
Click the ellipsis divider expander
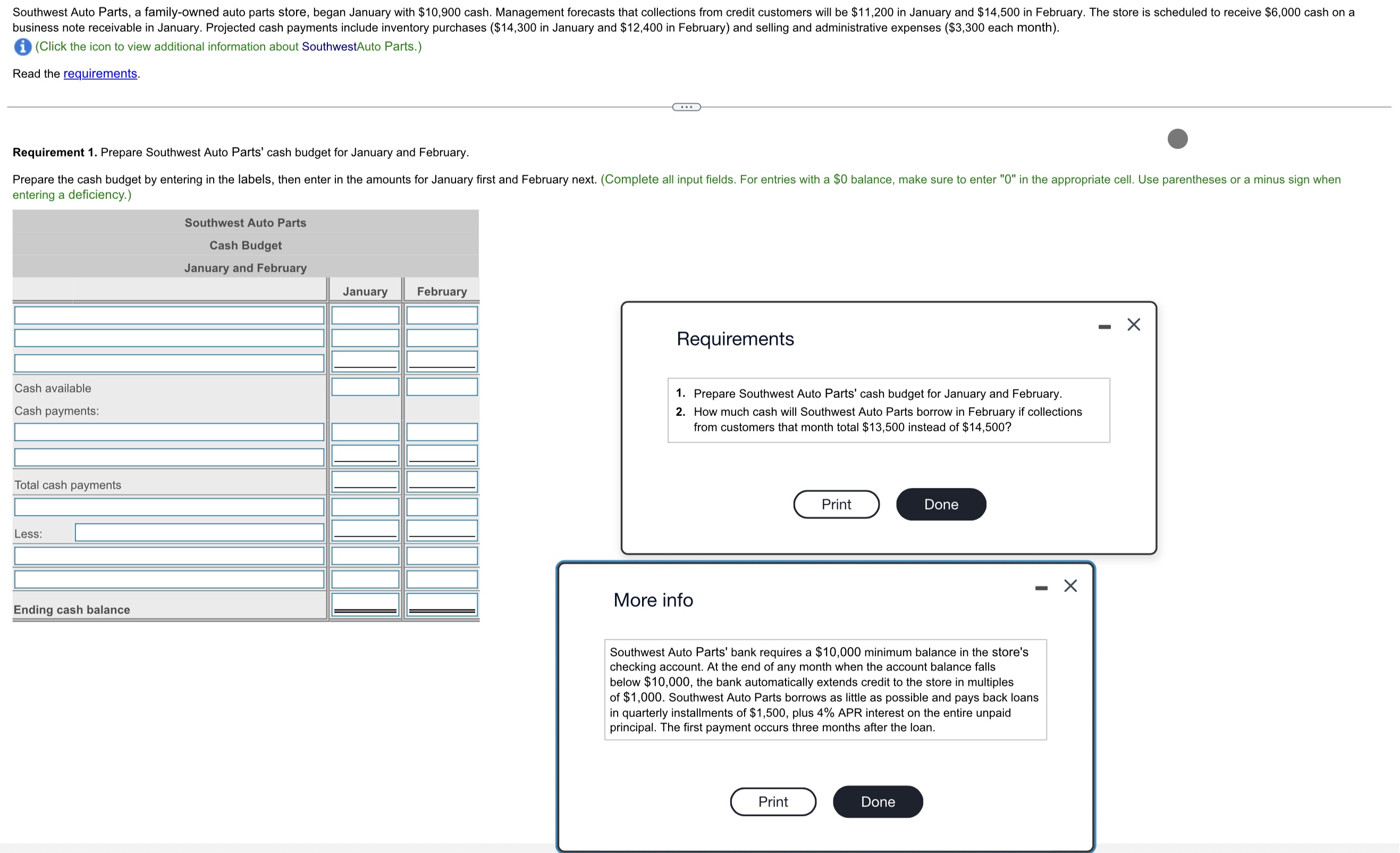[686, 107]
